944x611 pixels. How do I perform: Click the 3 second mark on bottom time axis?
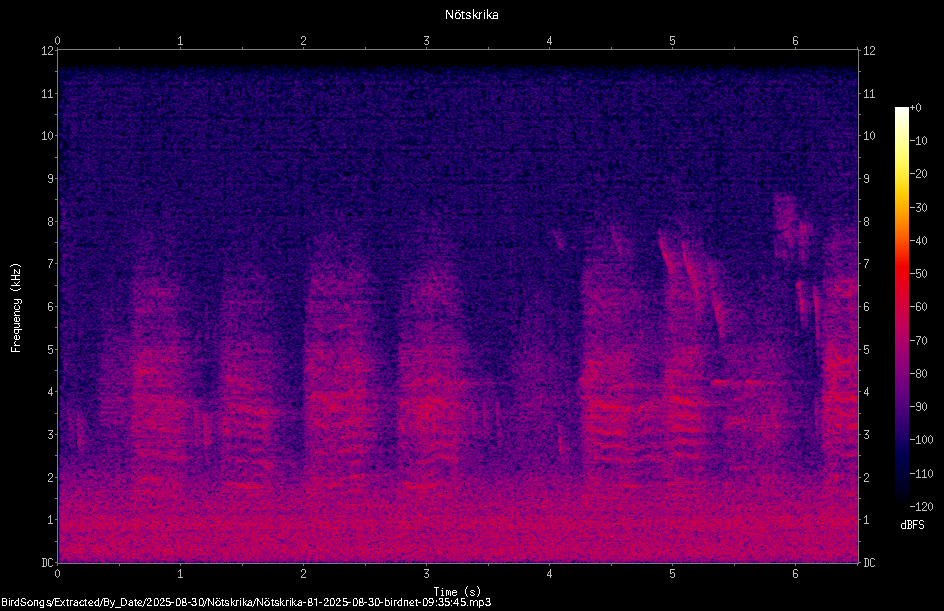click(x=426, y=574)
